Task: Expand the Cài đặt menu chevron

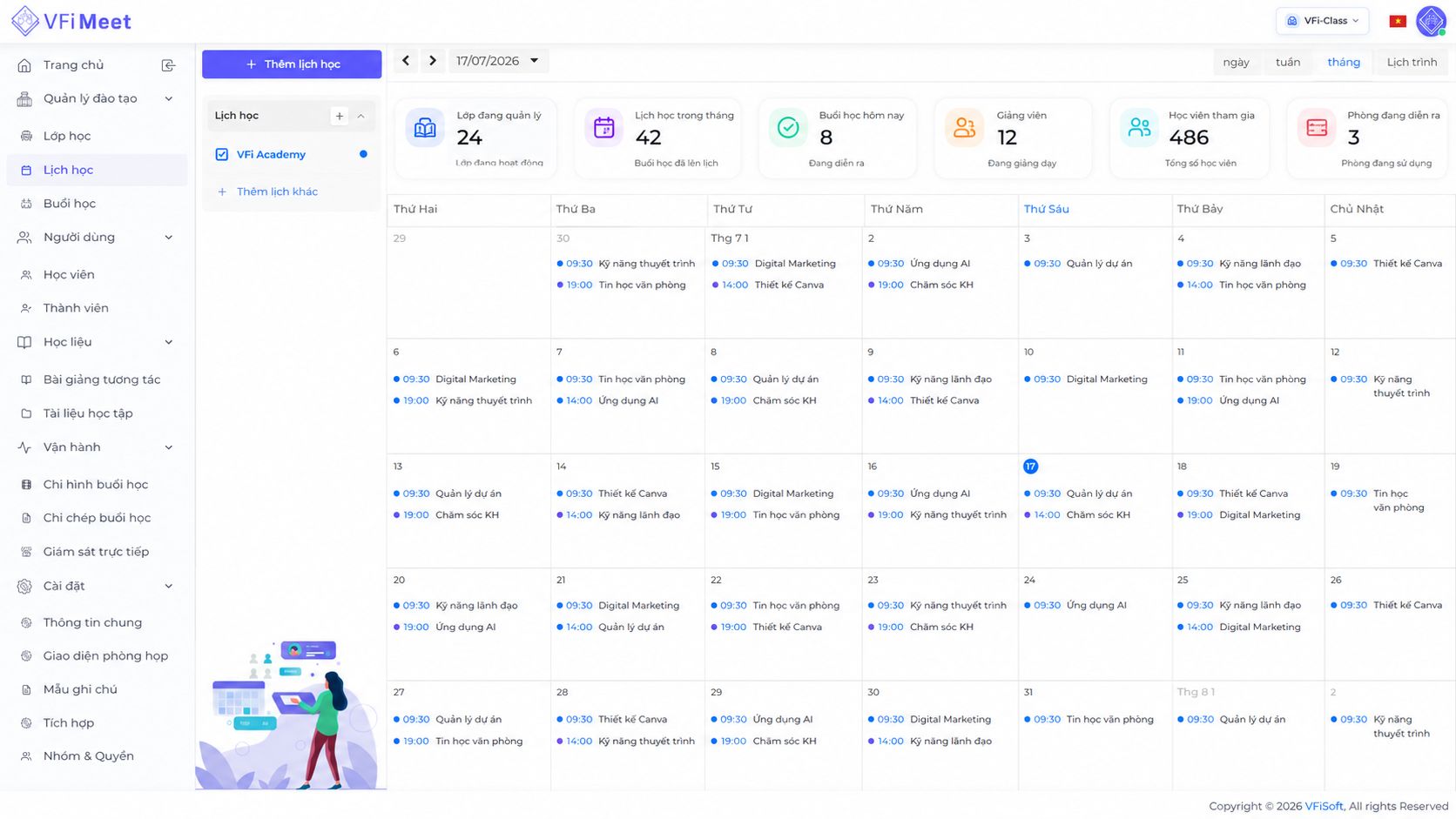Action: point(169,587)
